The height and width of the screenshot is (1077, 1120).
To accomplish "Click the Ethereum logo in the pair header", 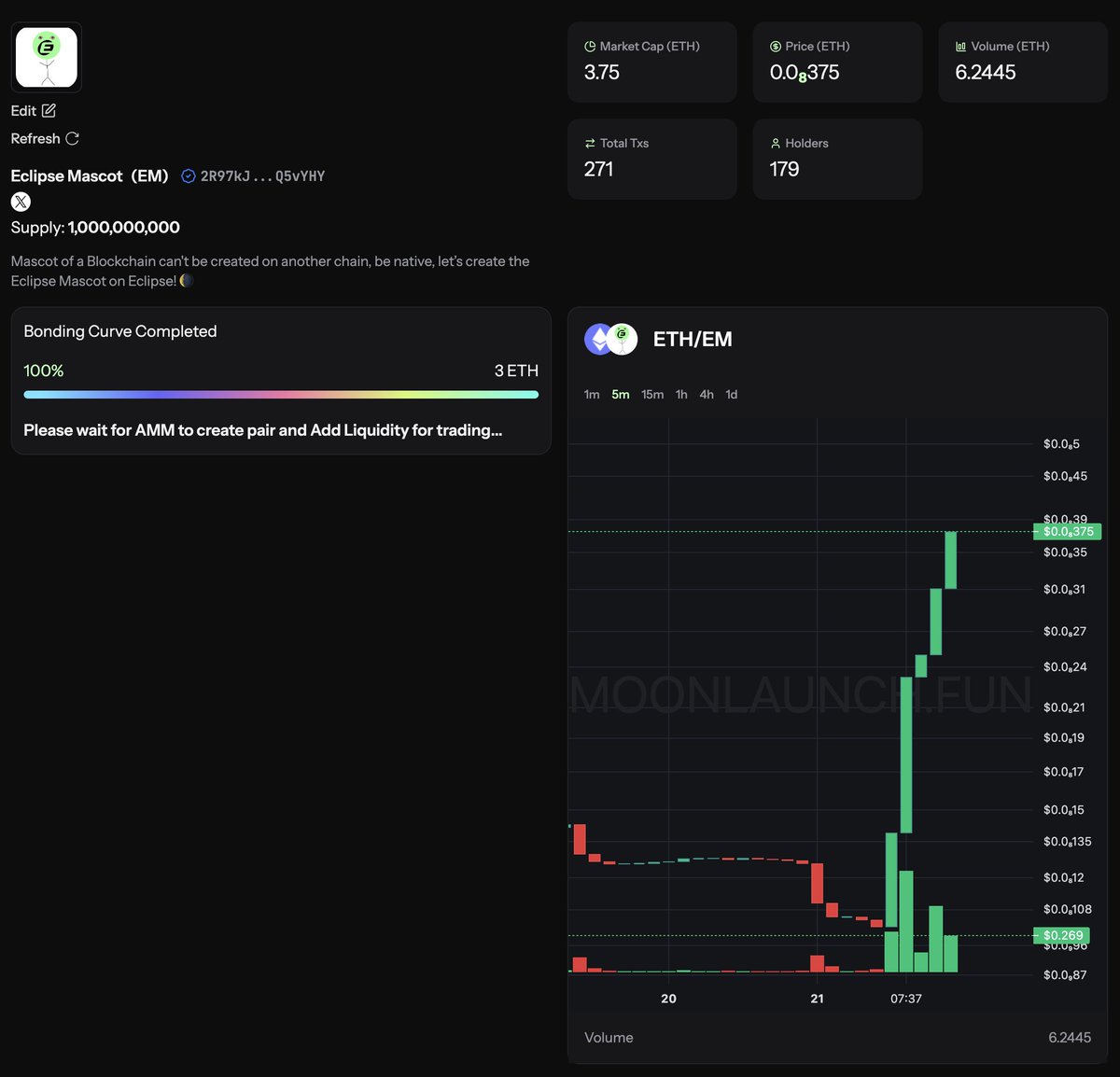I will point(597,339).
